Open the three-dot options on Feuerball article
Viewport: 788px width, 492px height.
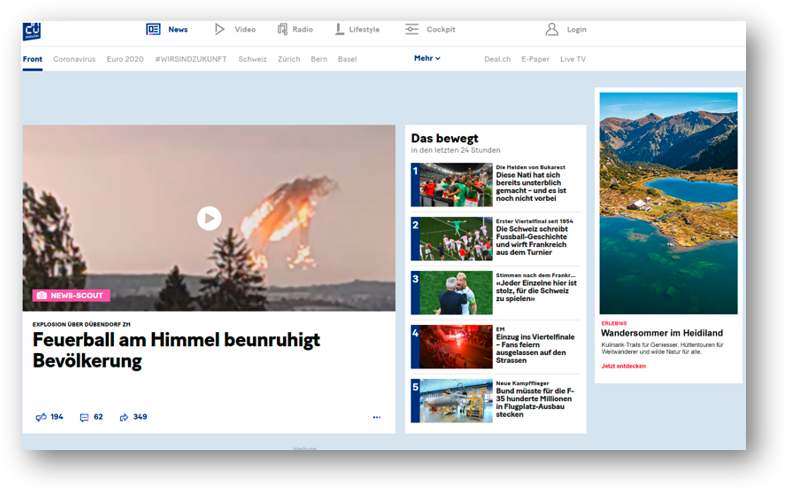[x=377, y=417]
